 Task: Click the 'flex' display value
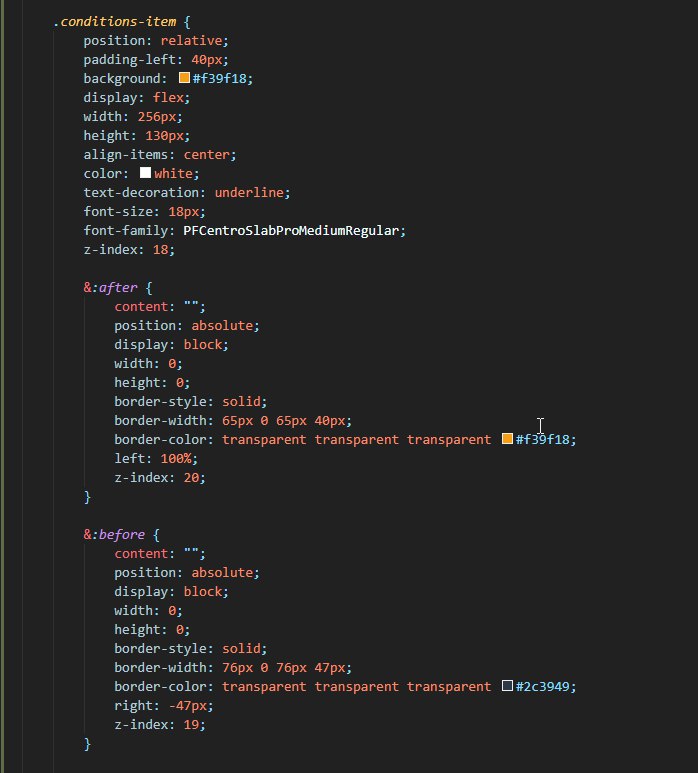pos(168,98)
